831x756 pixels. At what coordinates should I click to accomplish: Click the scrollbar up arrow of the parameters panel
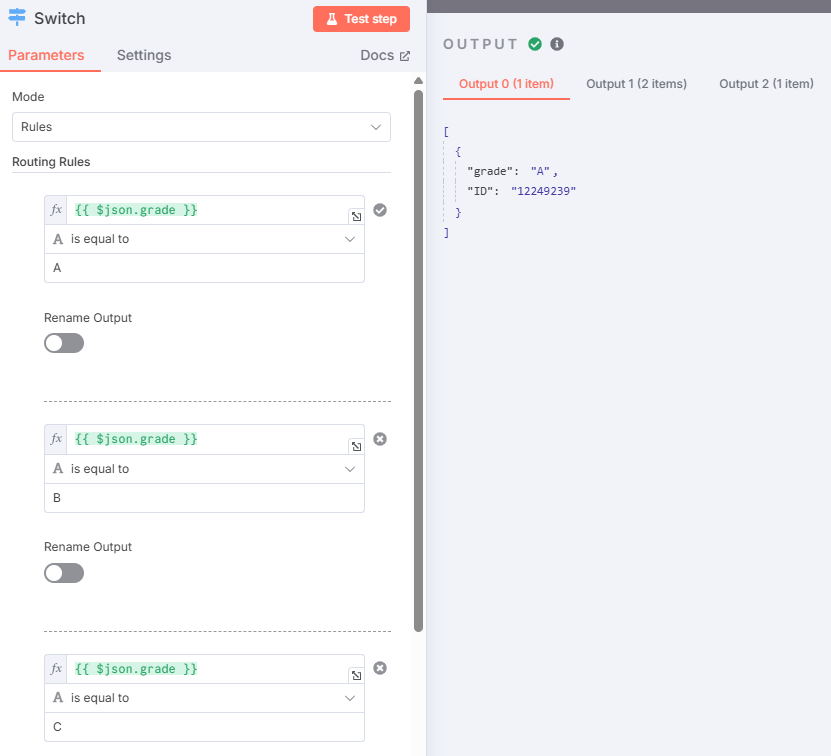point(418,81)
